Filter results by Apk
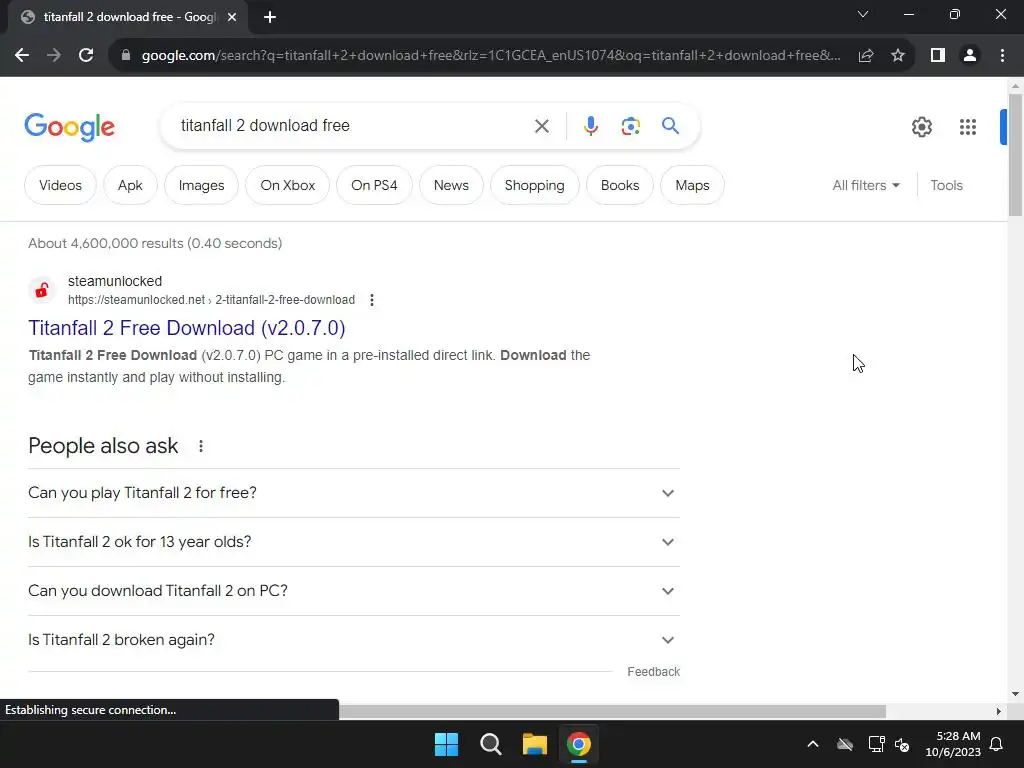This screenshot has width=1024, height=768. tap(130, 185)
